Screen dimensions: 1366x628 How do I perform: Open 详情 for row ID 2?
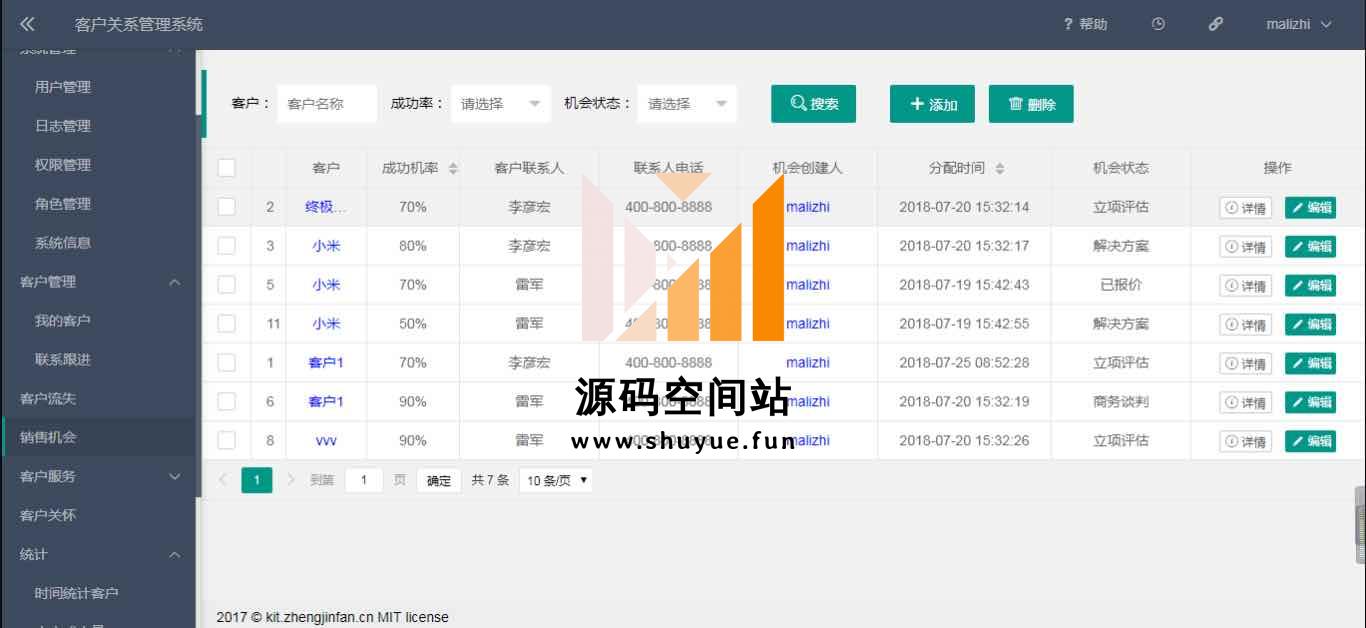1245,208
